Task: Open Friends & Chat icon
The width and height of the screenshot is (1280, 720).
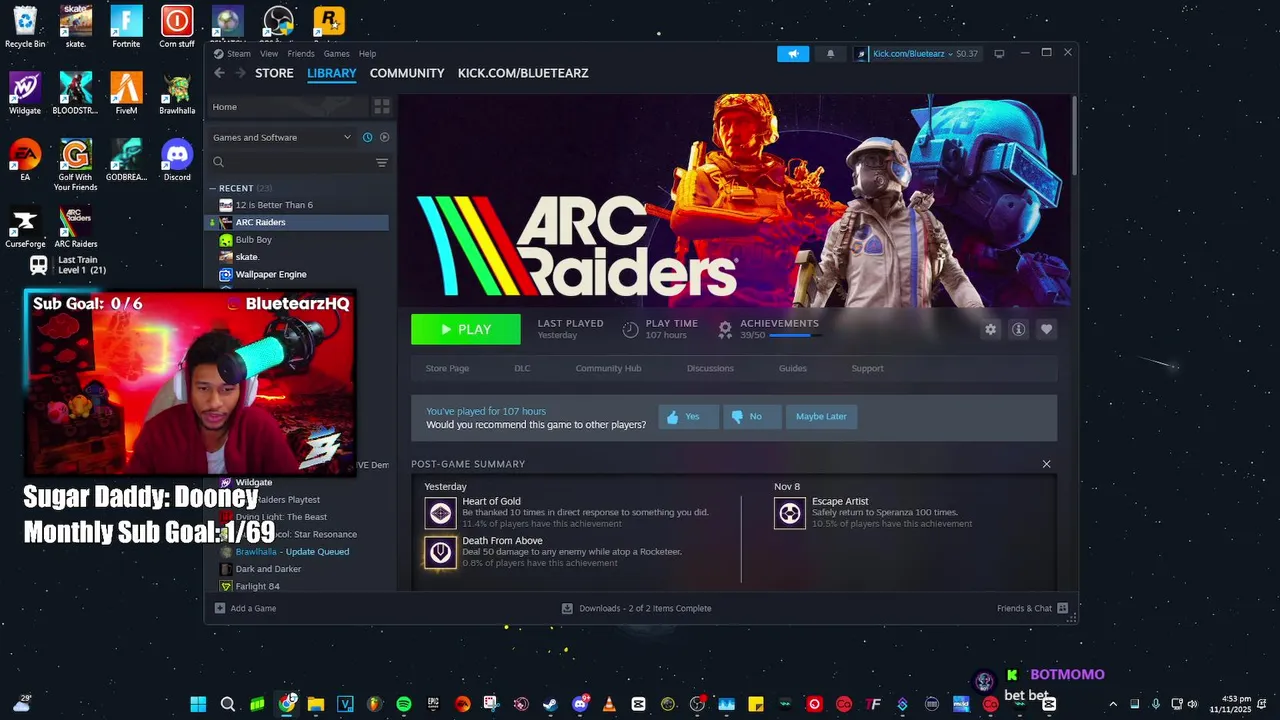Action: [1062, 608]
